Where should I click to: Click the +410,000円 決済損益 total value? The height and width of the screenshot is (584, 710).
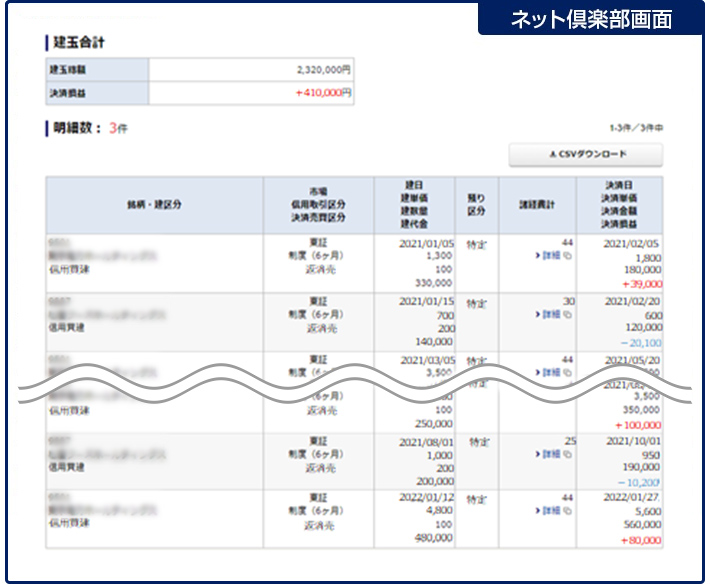322,93
